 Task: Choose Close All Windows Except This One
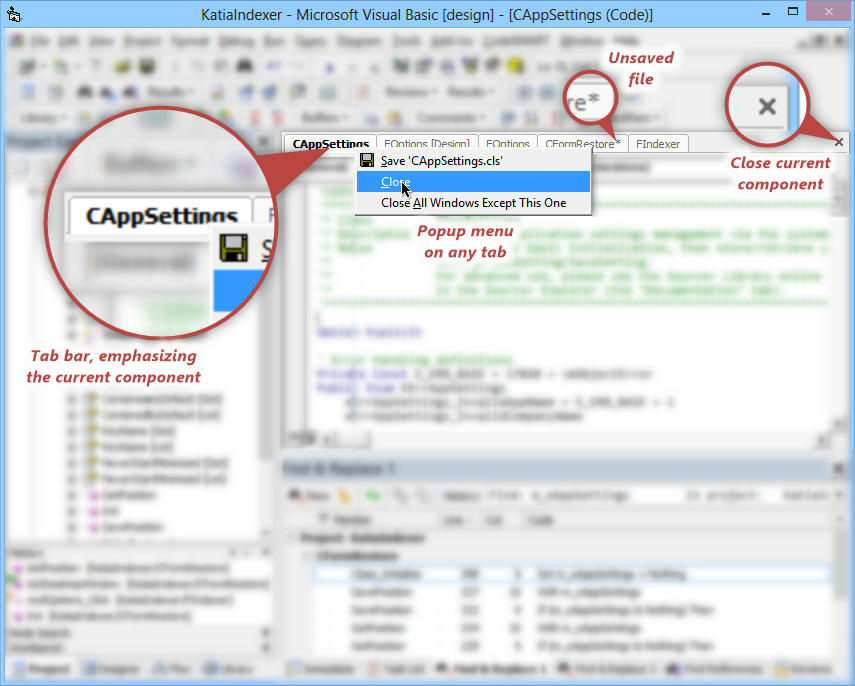pyautogui.click(x=473, y=203)
